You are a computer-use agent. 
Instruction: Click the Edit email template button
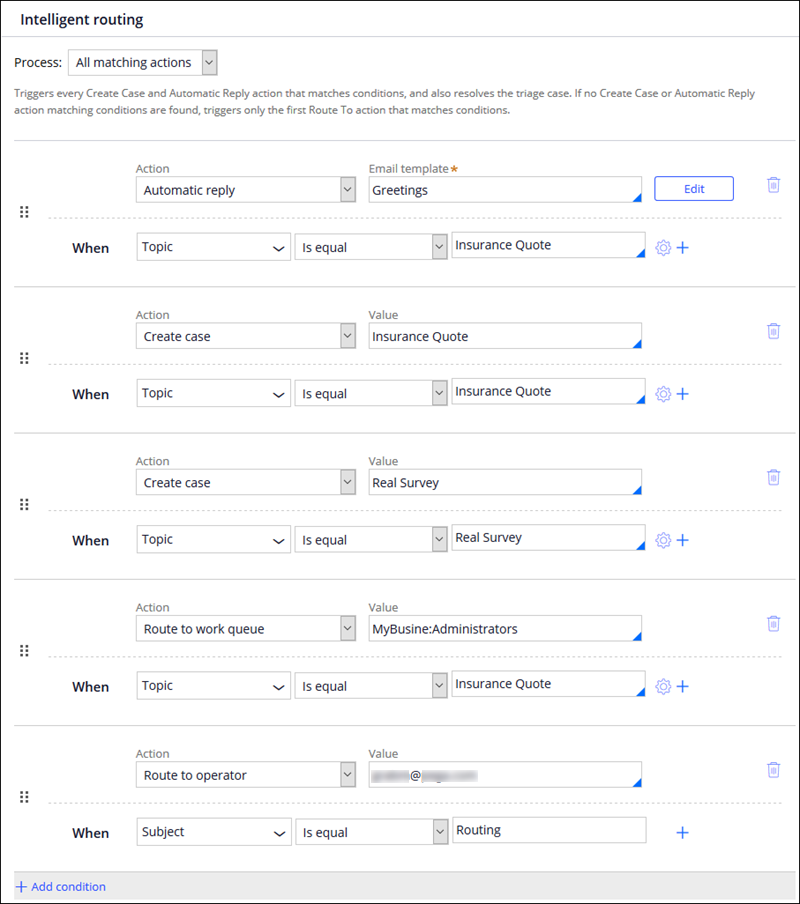(x=694, y=189)
